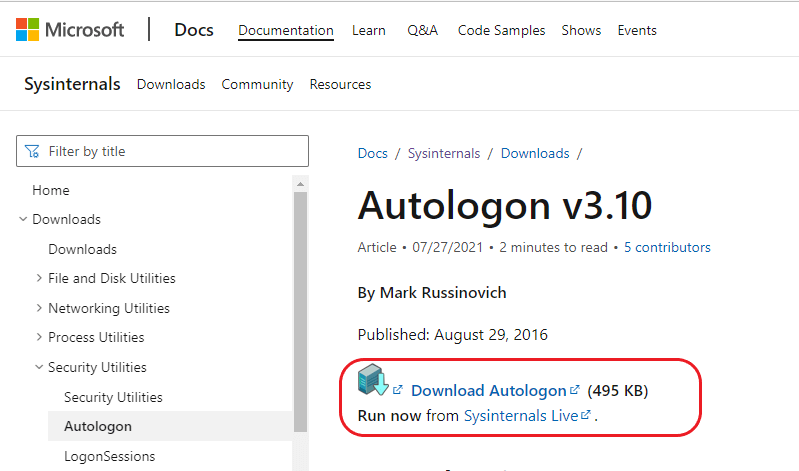Expand Process Utilities node
Viewport: 799px width, 471px height.
(39, 337)
